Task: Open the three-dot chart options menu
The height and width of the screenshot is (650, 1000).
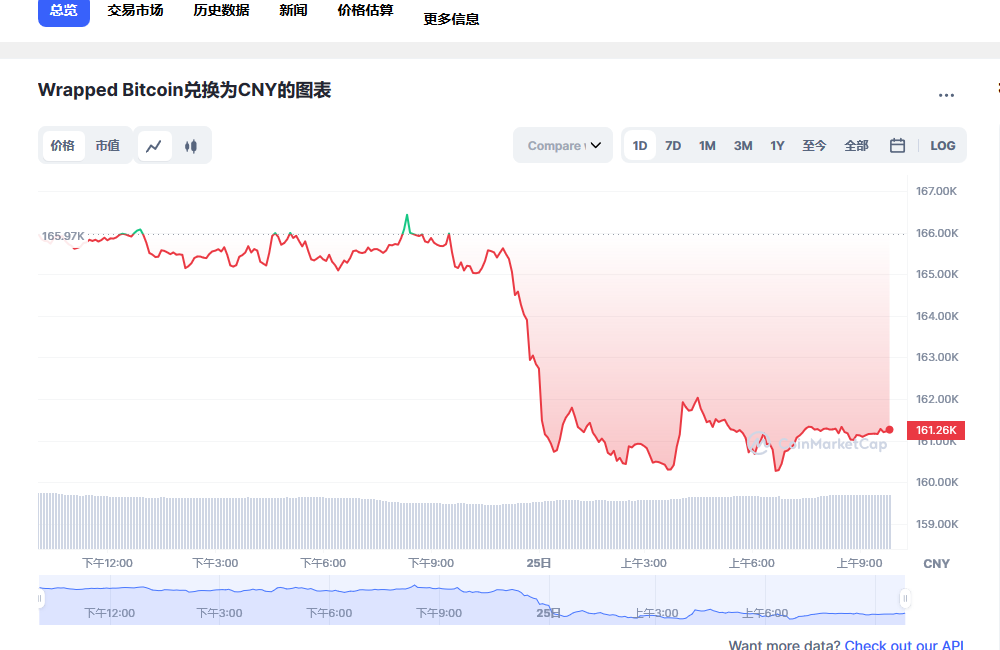Action: pyautogui.click(x=946, y=95)
